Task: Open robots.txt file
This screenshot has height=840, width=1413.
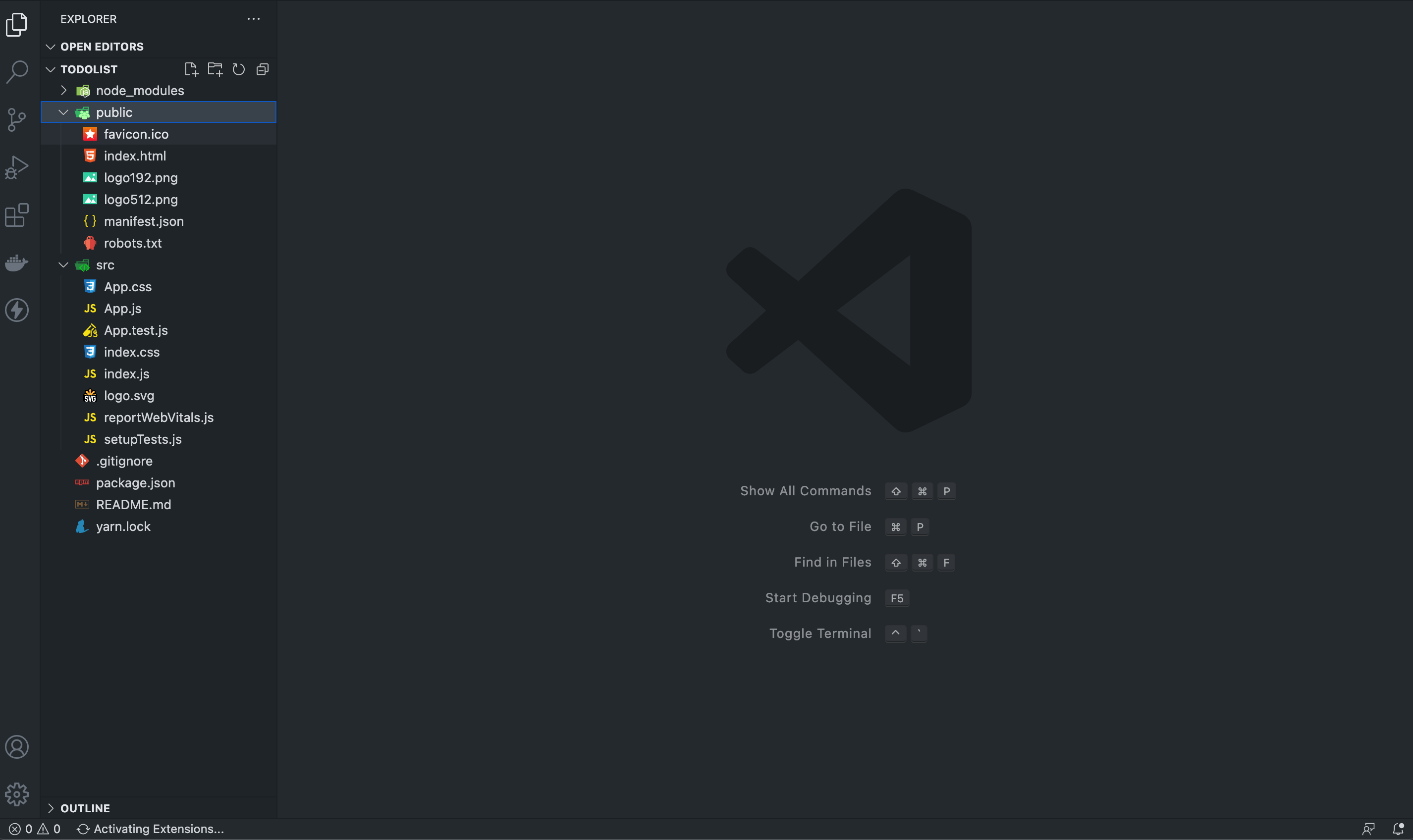Action: click(x=159, y=243)
